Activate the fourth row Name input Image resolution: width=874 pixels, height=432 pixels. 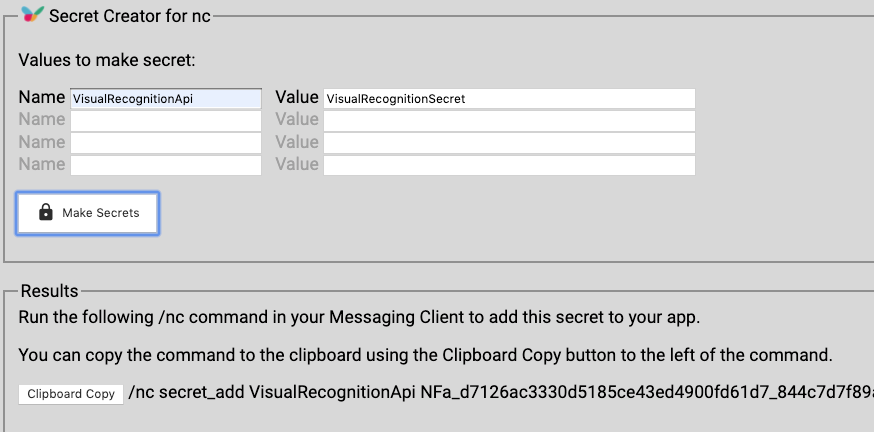point(165,164)
